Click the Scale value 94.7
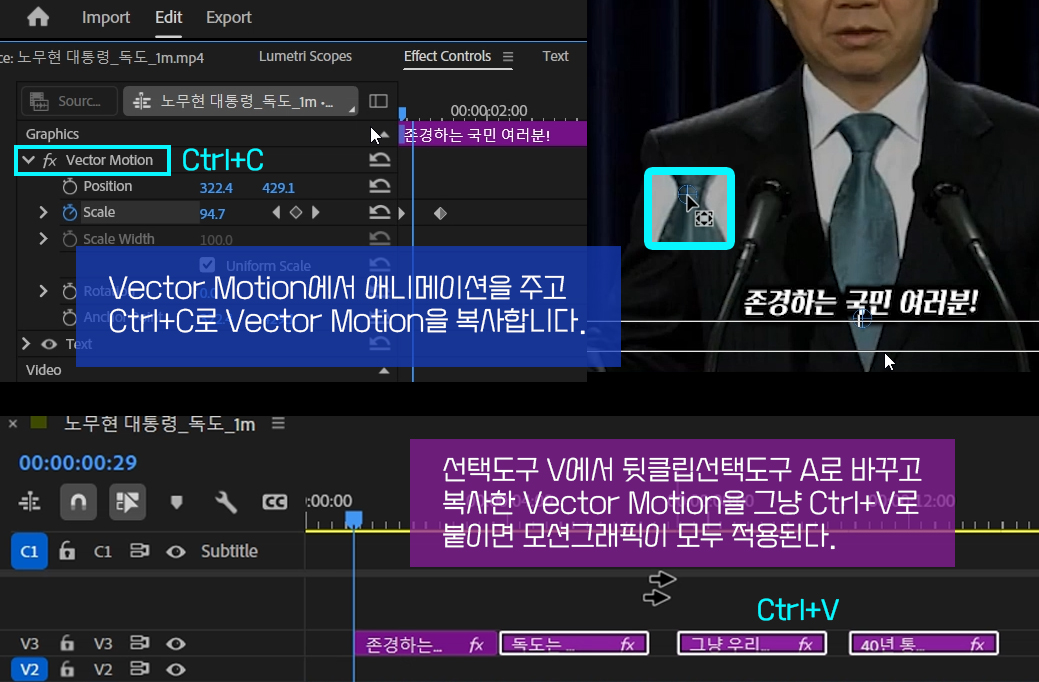 (x=212, y=213)
